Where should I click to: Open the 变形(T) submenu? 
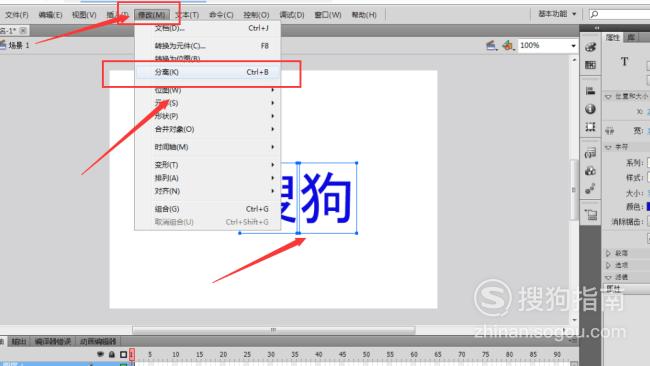pos(208,165)
